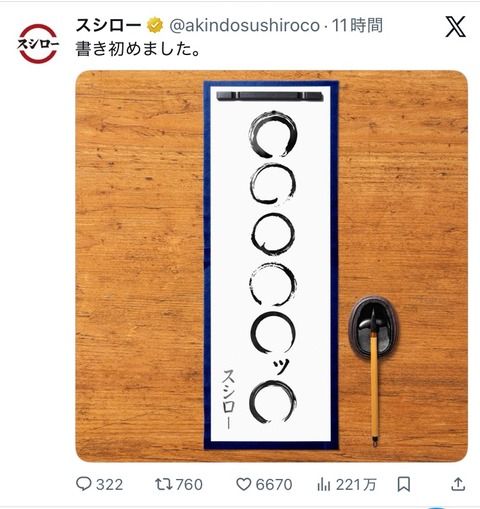This screenshot has width=480, height=509.
Task: View analytics via the bar chart icon
Action: [x=324, y=484]
